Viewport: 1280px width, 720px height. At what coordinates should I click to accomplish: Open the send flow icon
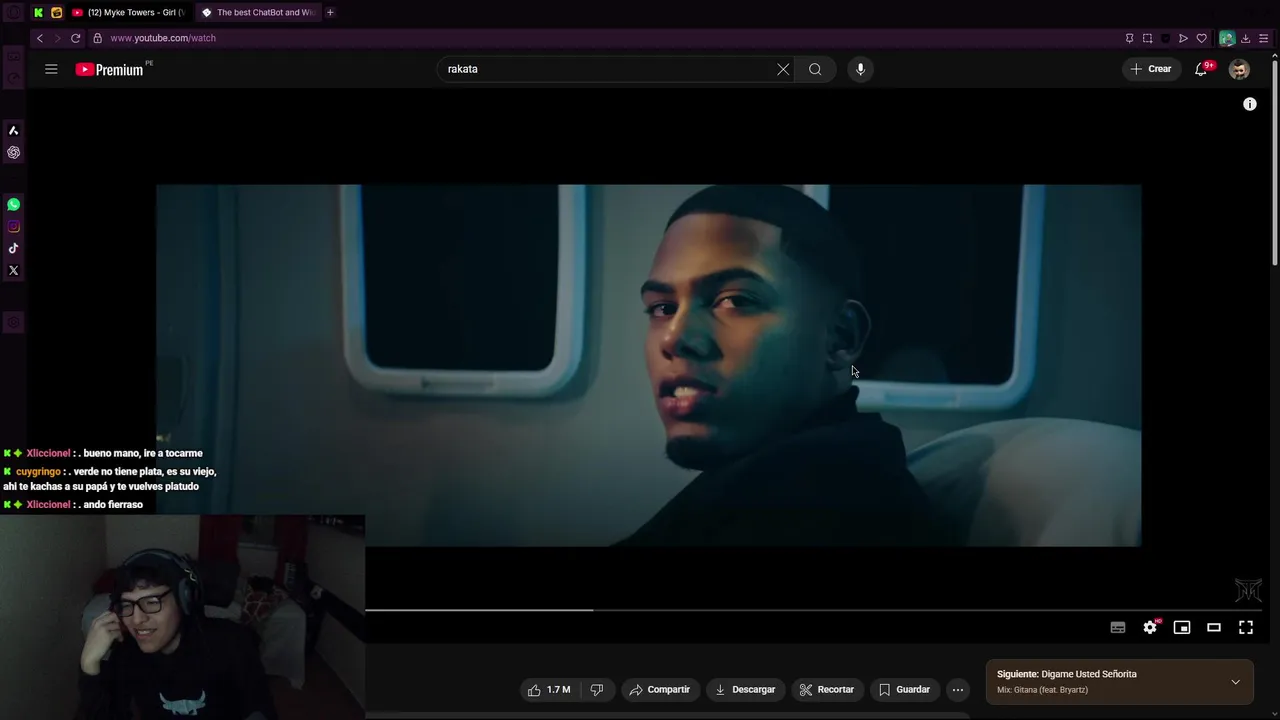1183,38
